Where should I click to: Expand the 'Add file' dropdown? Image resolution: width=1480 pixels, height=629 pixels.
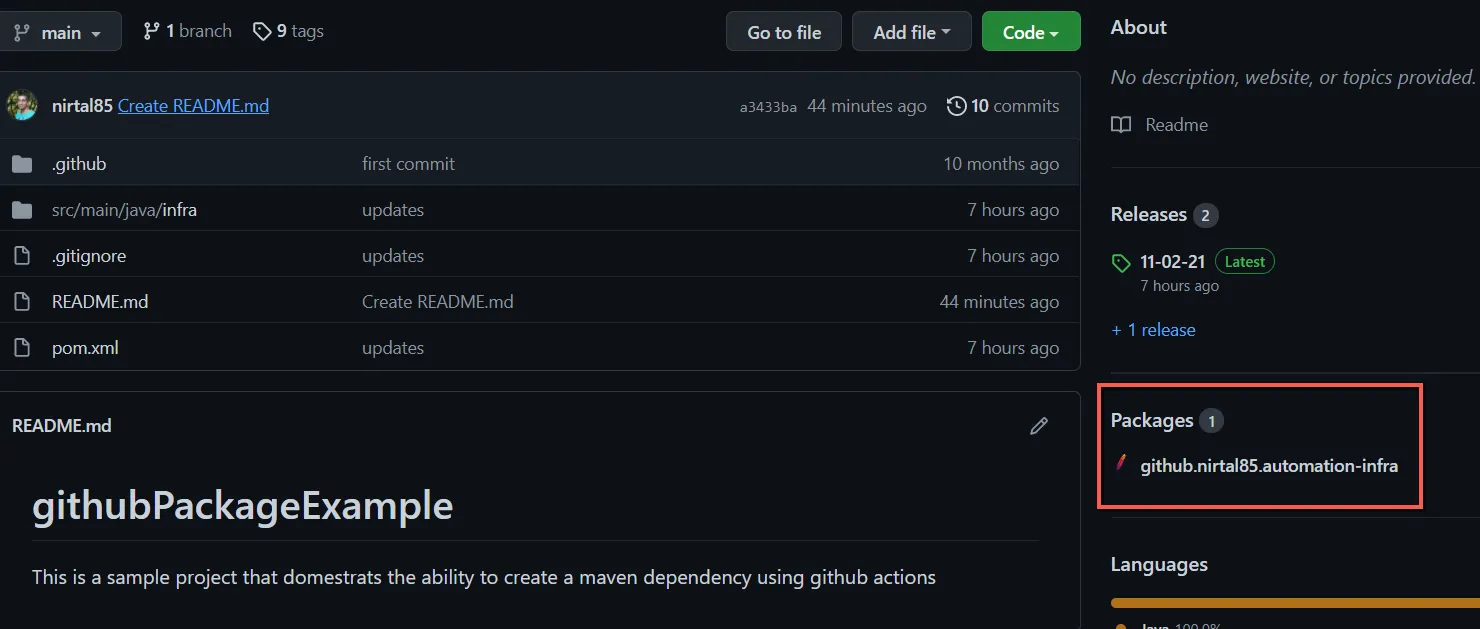pyautogui.click(x=911, y=32)
